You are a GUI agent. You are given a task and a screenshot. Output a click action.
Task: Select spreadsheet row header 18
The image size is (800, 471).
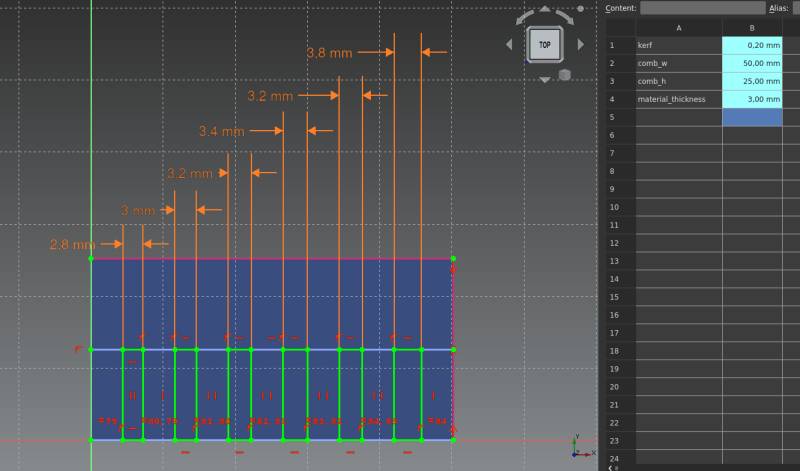tap(620, 351)
